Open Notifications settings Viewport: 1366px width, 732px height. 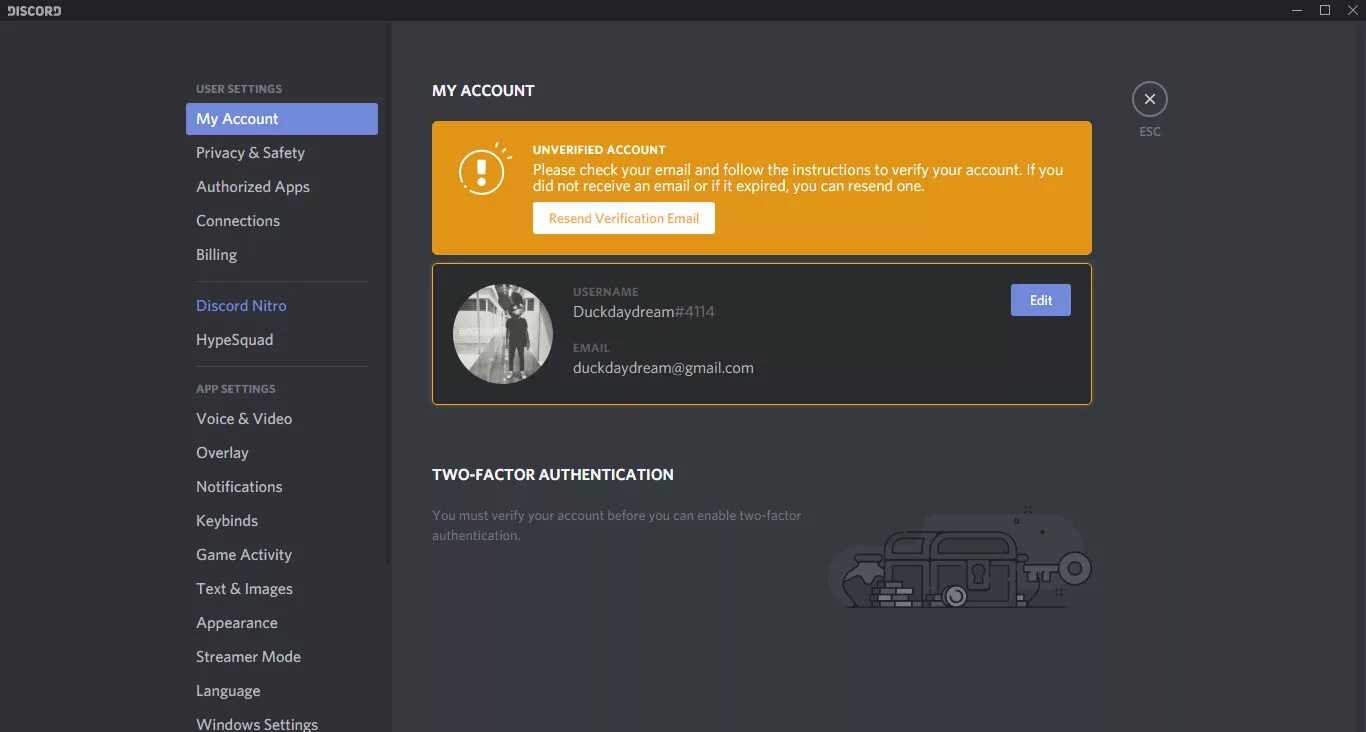click(282, 487)
